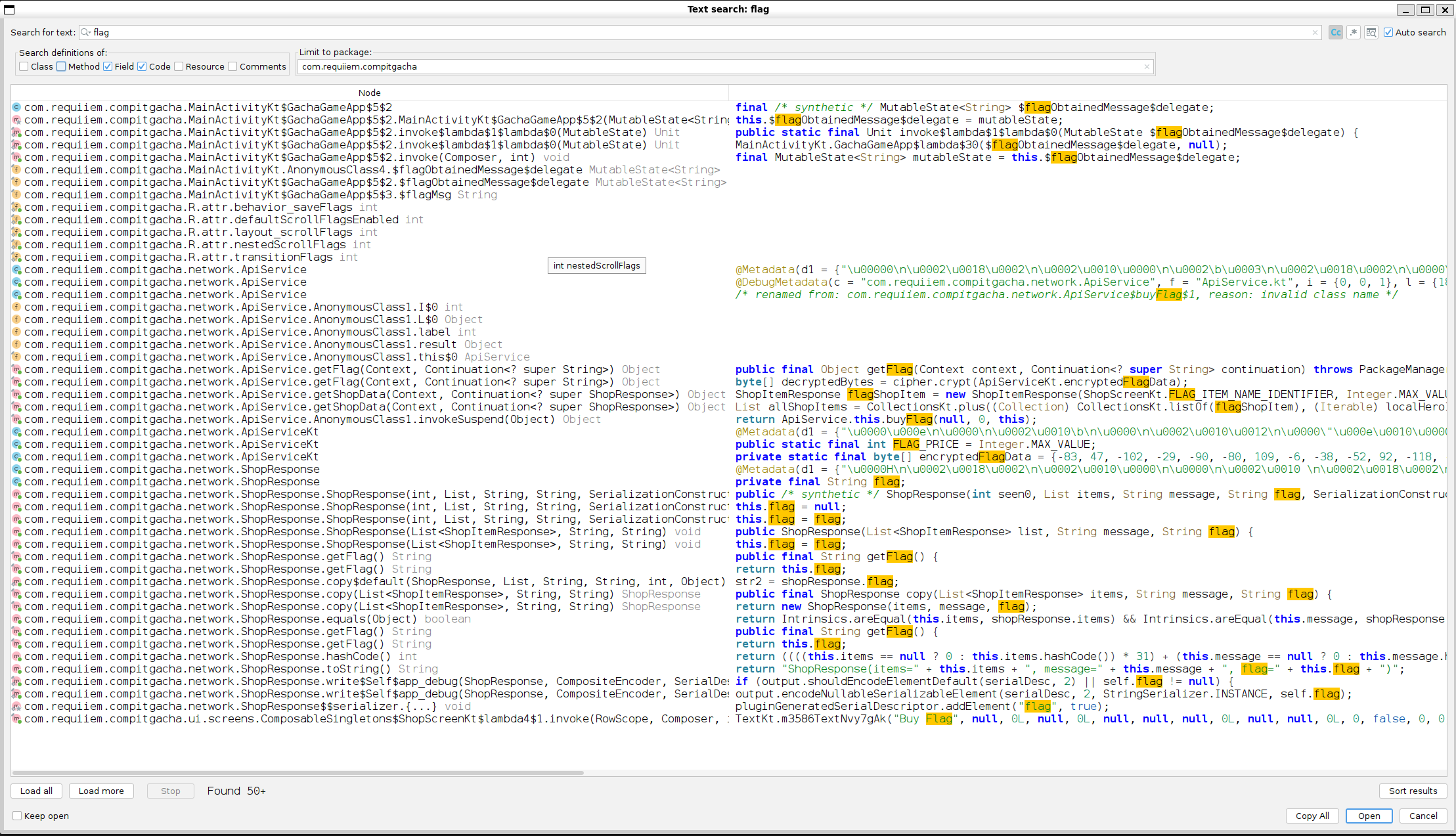The image size is (1456, 836).
Task: Enable the regex .* search option
Action: pyautogui.click(x=1353, y=32)
